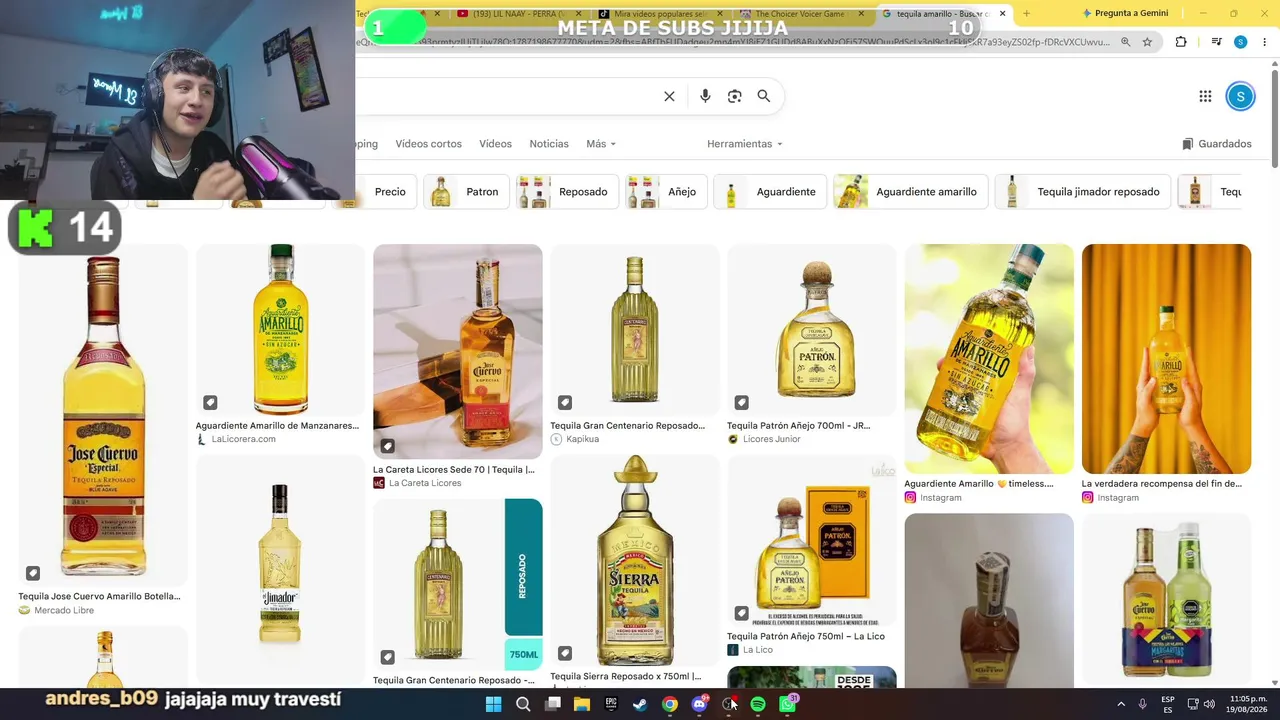Open the browser zoom indicator
The height and width of the screenshot is (720, 1280).
(1126, 42)
